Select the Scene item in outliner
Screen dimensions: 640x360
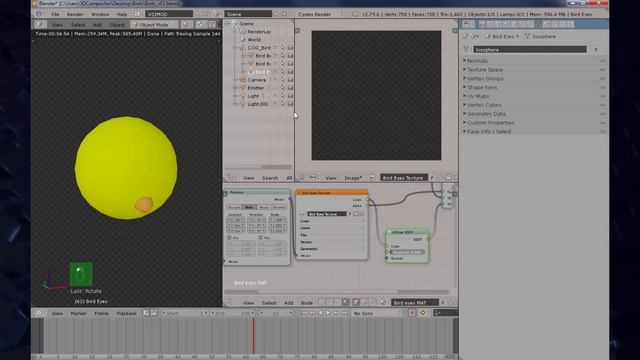pos(246,24)
